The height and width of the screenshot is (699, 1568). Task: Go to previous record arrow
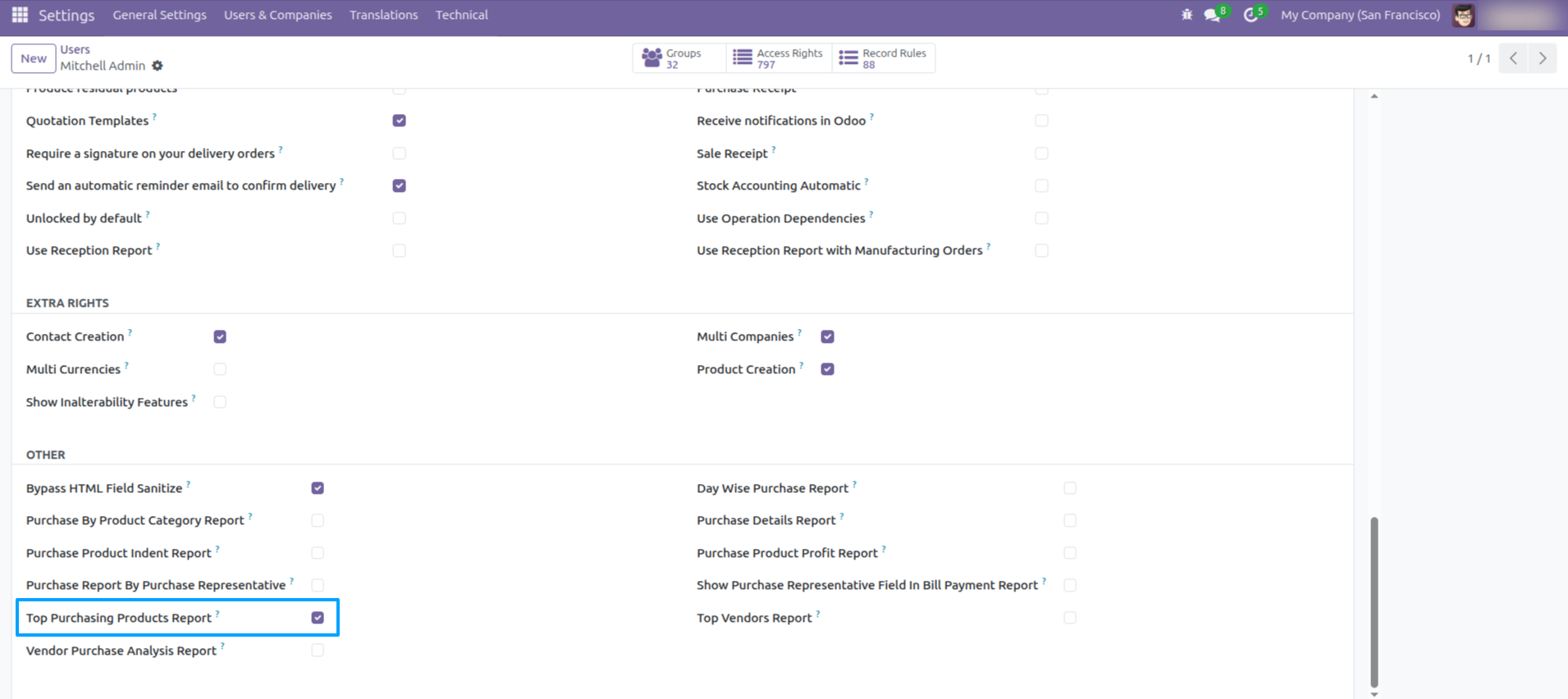pos(1513,58)
